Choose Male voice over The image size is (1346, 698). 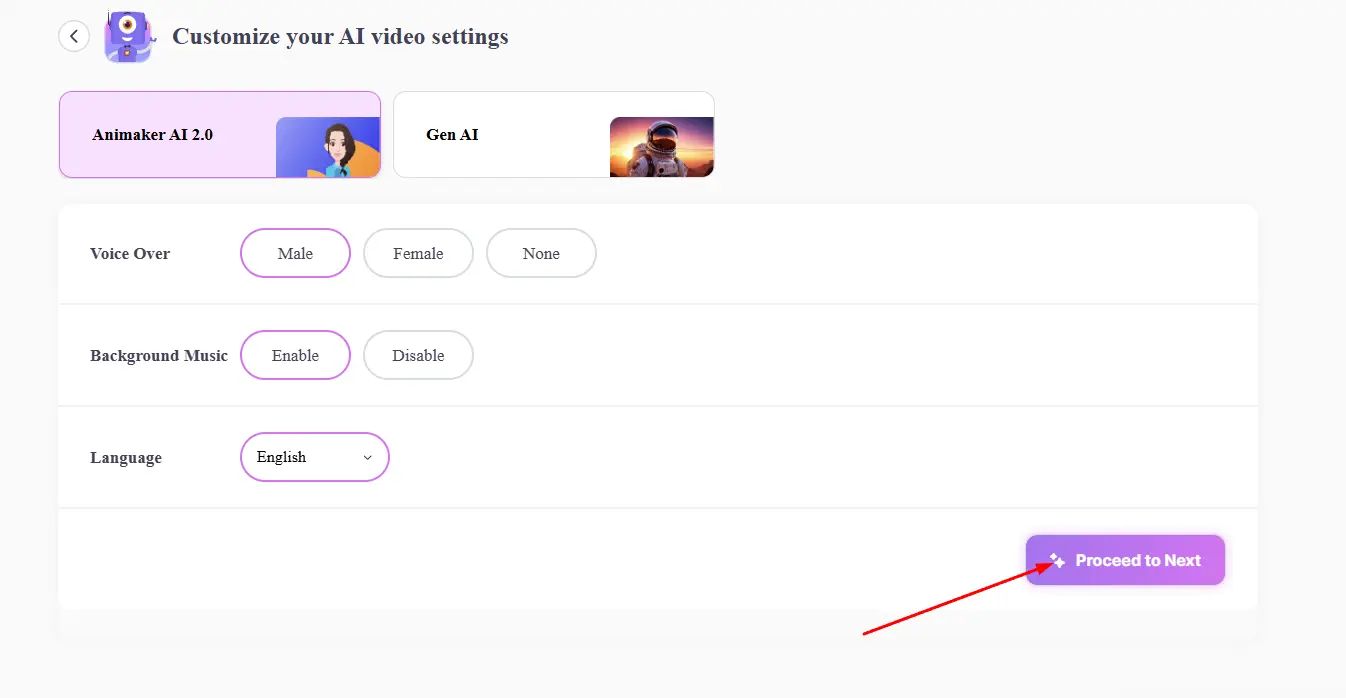point(295,253)
